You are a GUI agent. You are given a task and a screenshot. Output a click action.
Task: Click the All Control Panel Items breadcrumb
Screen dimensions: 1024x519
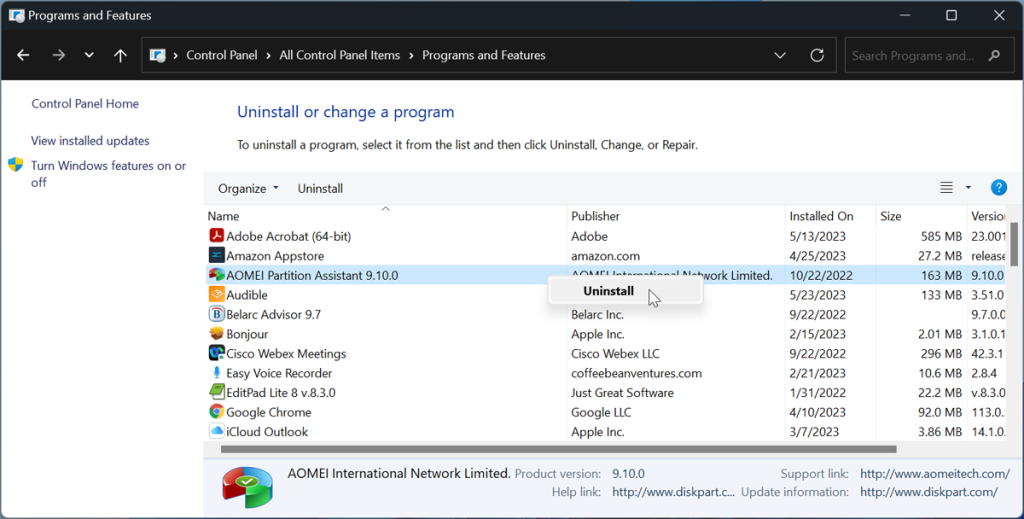[340, 55]
